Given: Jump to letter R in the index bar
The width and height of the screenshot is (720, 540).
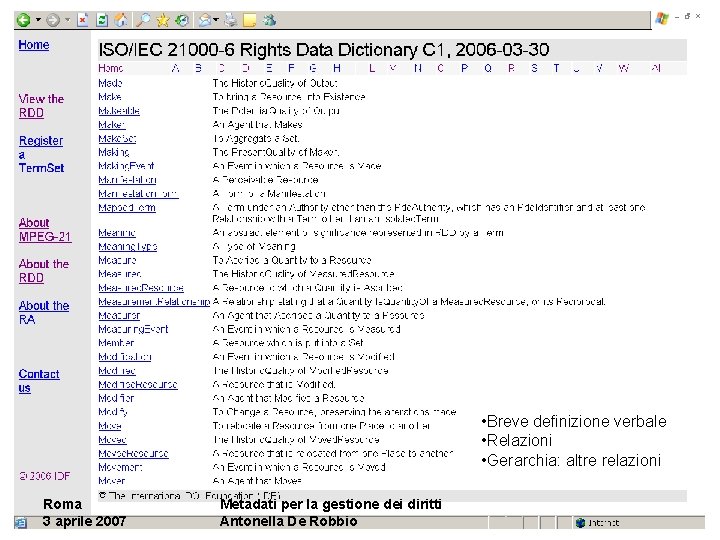Looking at the screenshot, I should click(x=511, y=68).
